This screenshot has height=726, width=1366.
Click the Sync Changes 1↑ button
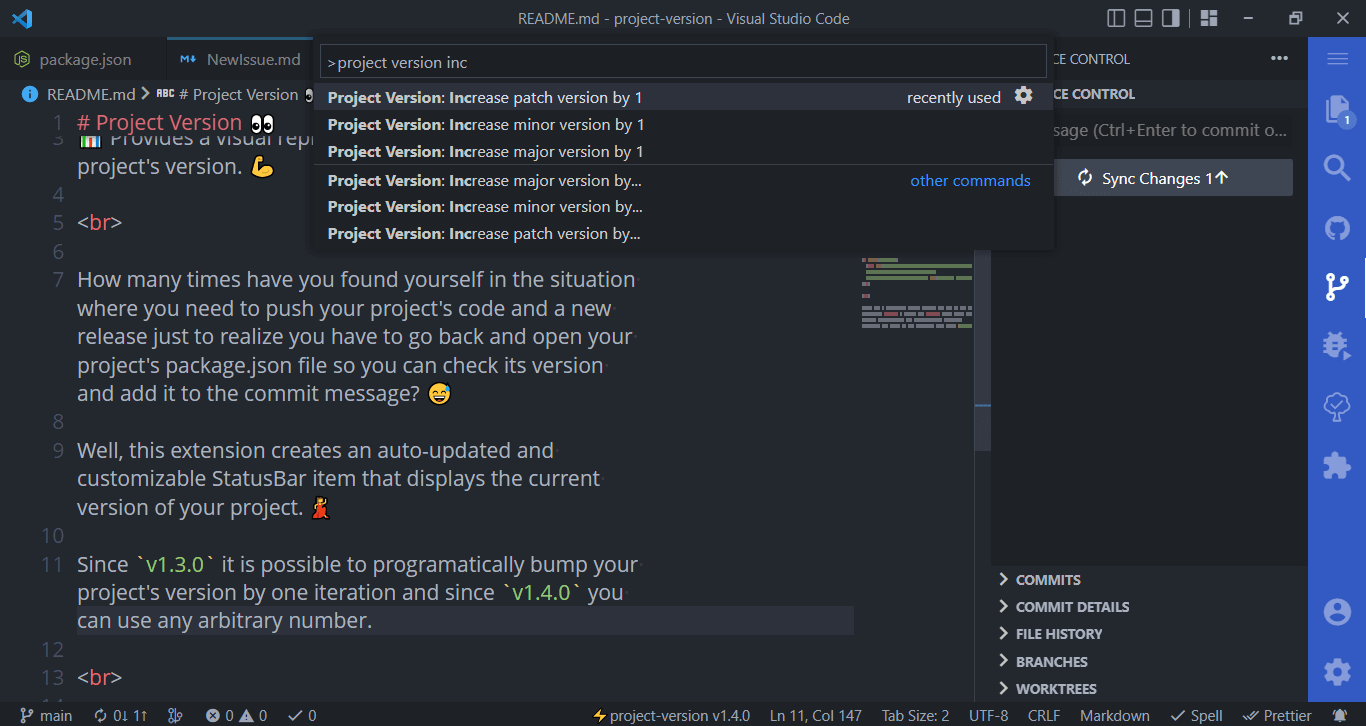point(1164,178)
